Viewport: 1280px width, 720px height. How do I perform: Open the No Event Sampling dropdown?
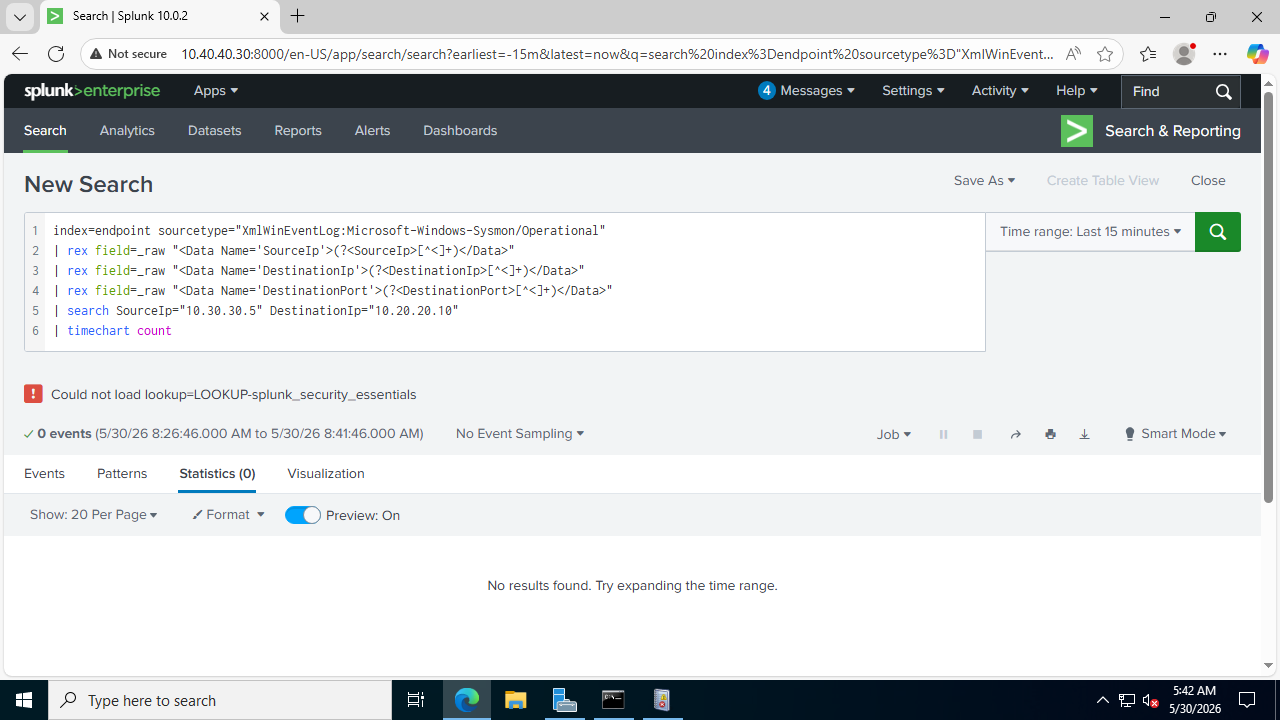519,434
